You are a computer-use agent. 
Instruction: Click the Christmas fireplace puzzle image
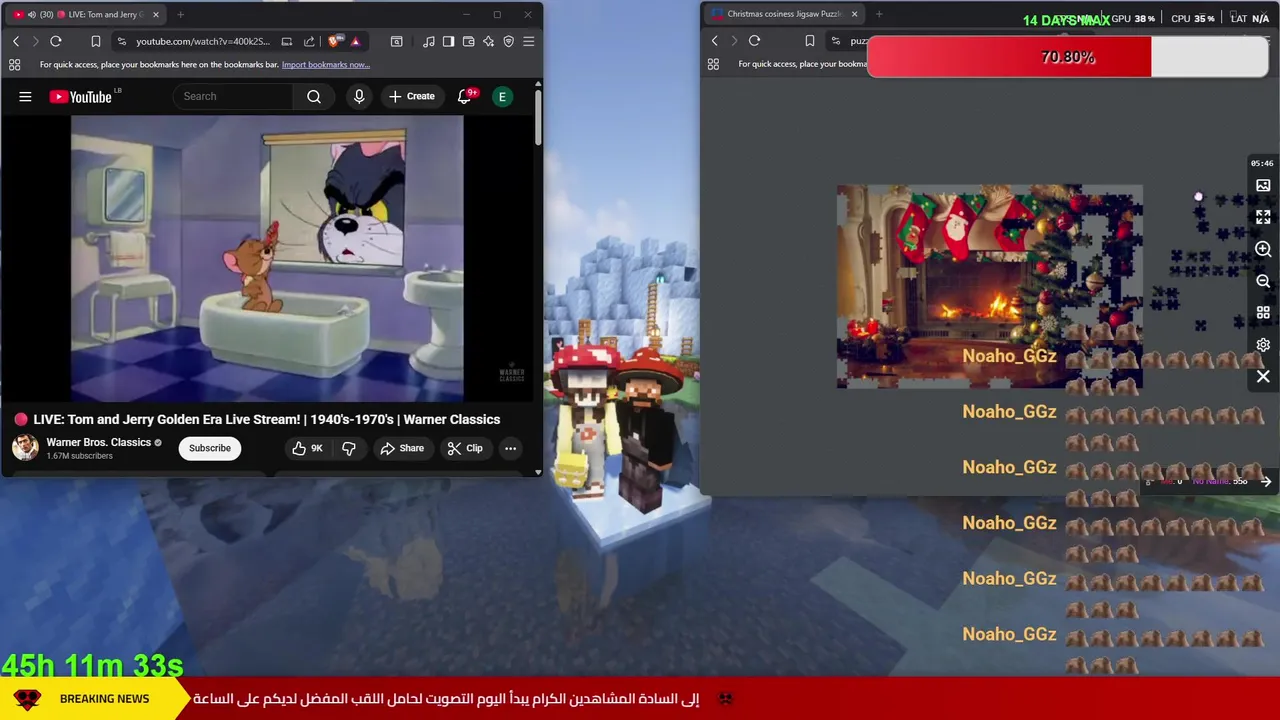pyautogui.click(x=989, y=286)
